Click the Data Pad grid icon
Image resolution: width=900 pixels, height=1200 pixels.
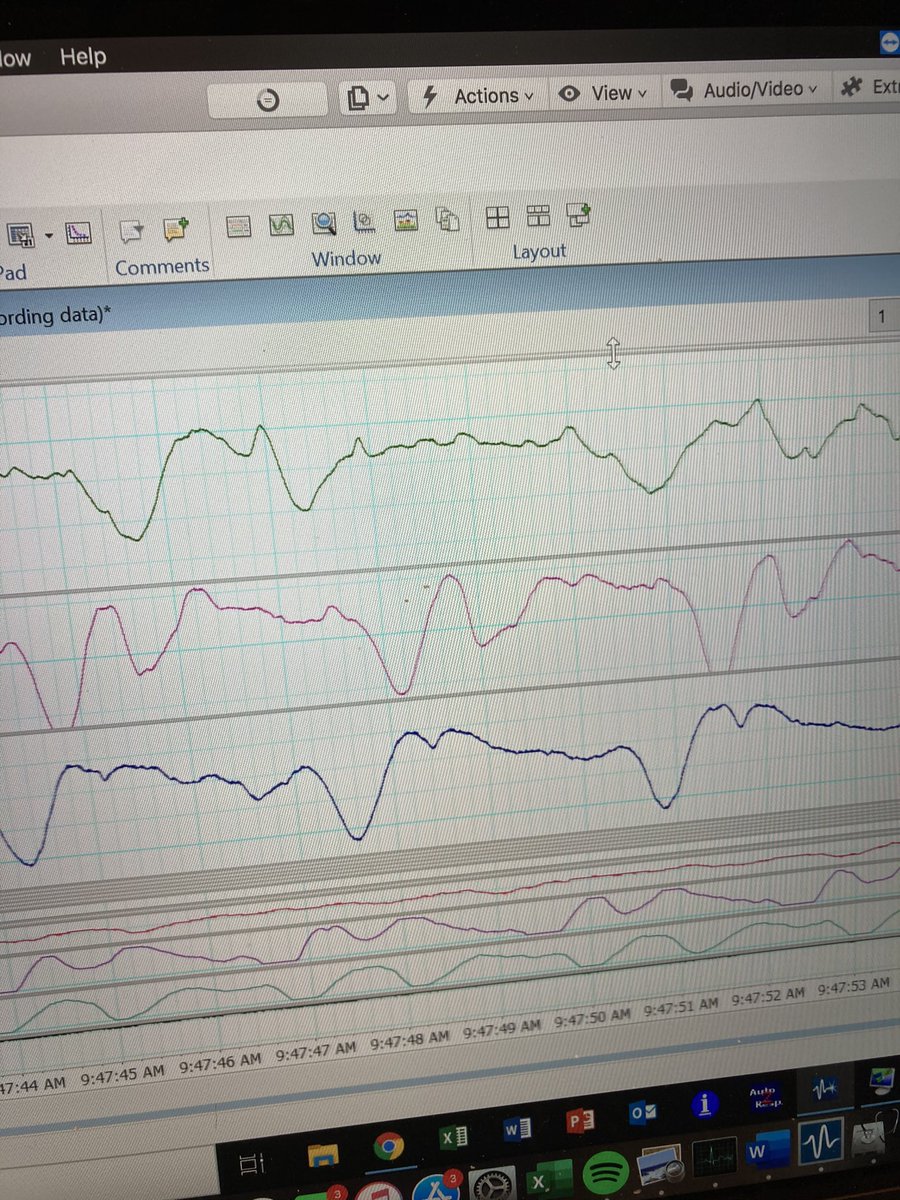[22, 235]
